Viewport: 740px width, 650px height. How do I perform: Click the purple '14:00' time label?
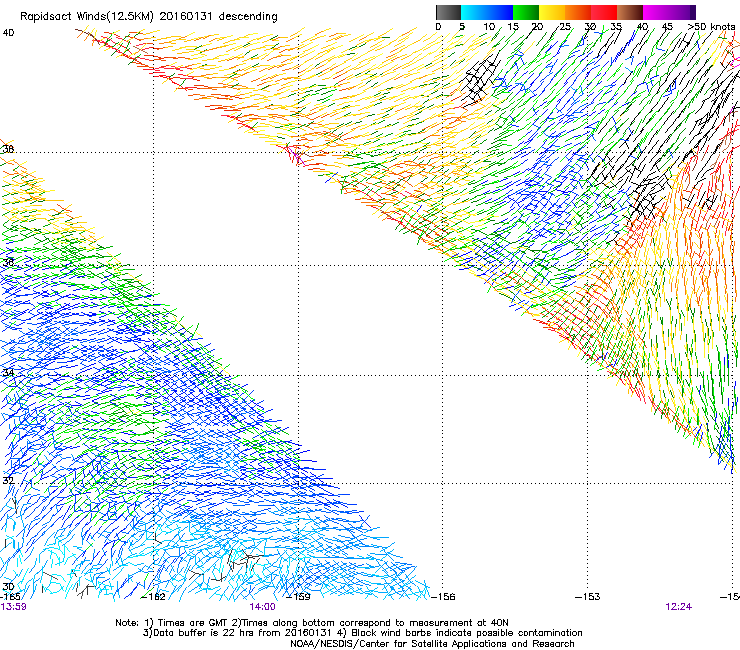click(x=262, y=607)
